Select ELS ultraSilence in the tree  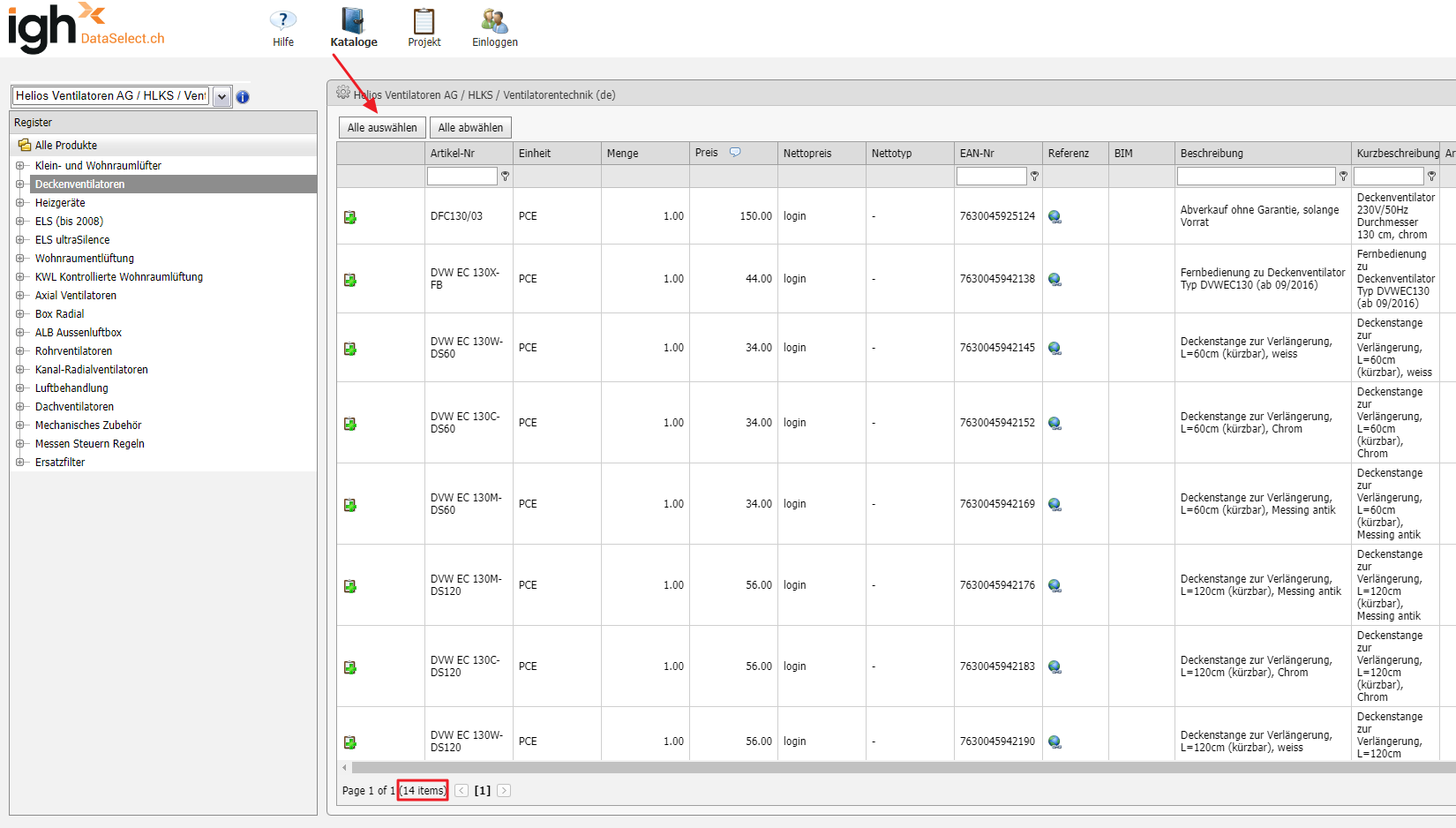[72, 240]
